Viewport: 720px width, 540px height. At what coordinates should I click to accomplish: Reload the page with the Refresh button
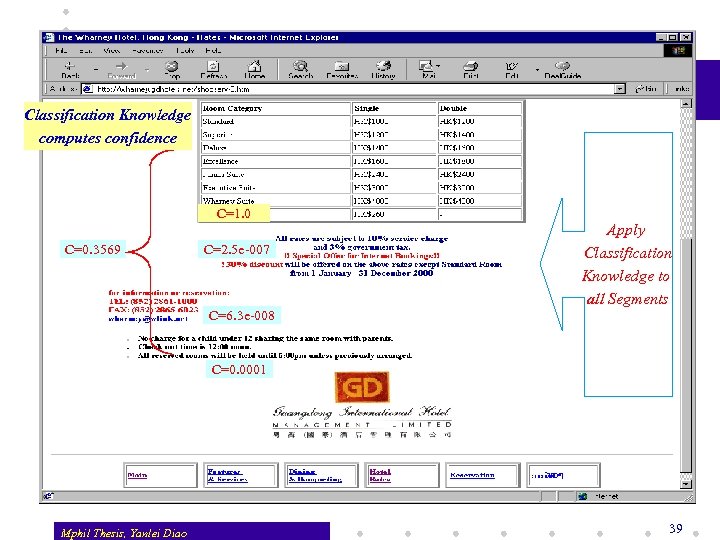214,70
